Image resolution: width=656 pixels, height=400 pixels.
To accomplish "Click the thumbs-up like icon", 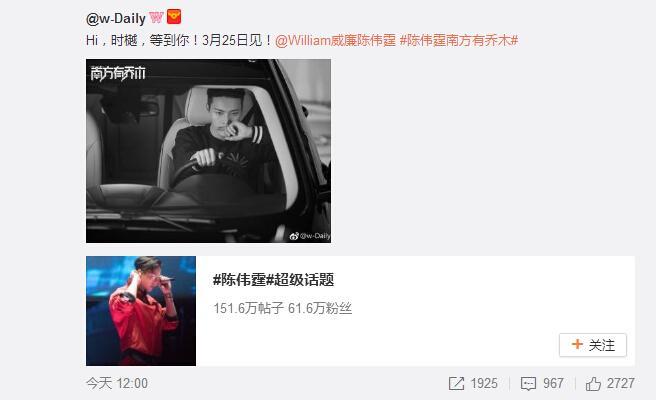I will click(593, 383).
